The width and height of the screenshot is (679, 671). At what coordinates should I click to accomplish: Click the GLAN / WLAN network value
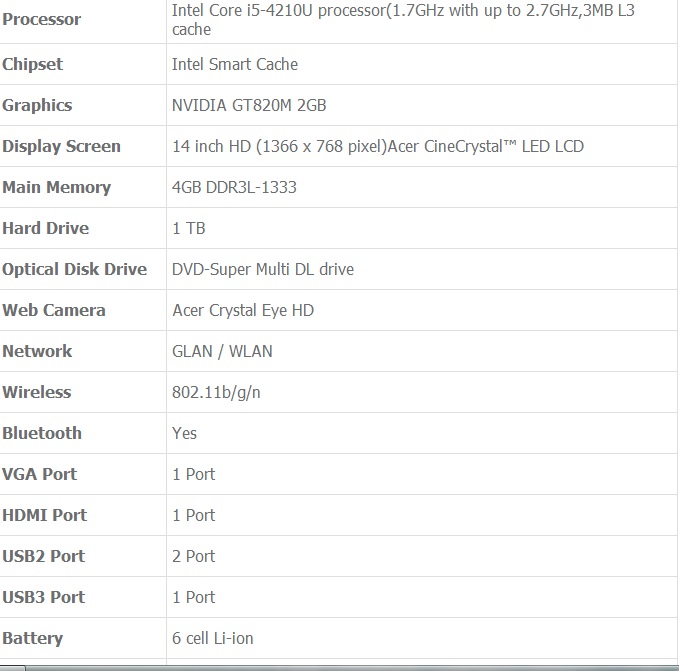222,351
